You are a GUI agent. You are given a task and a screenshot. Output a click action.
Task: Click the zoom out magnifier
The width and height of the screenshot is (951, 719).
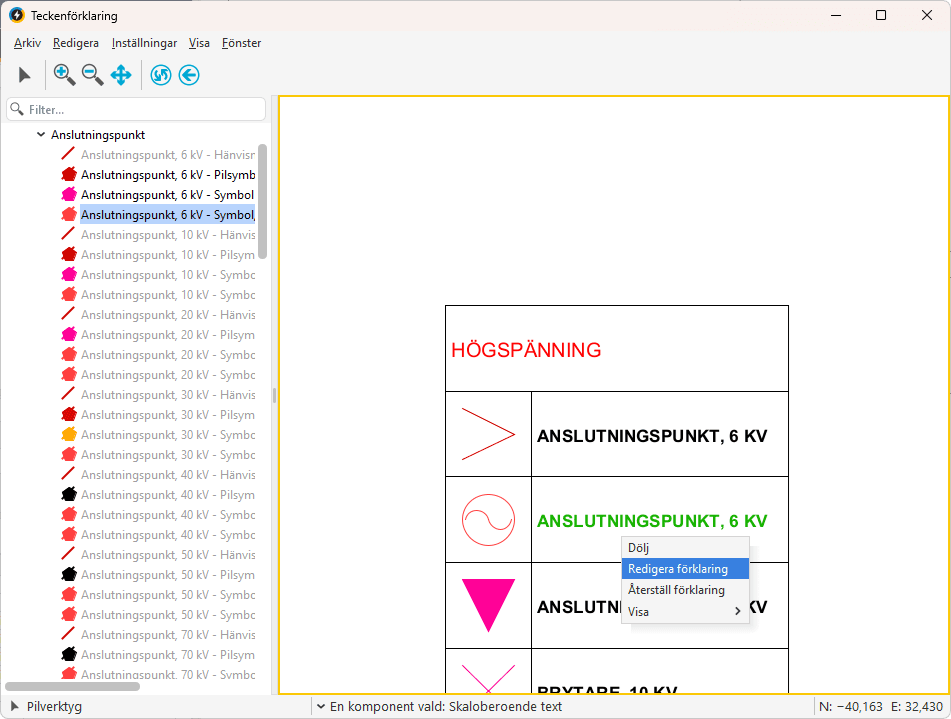tap(92, 75)
